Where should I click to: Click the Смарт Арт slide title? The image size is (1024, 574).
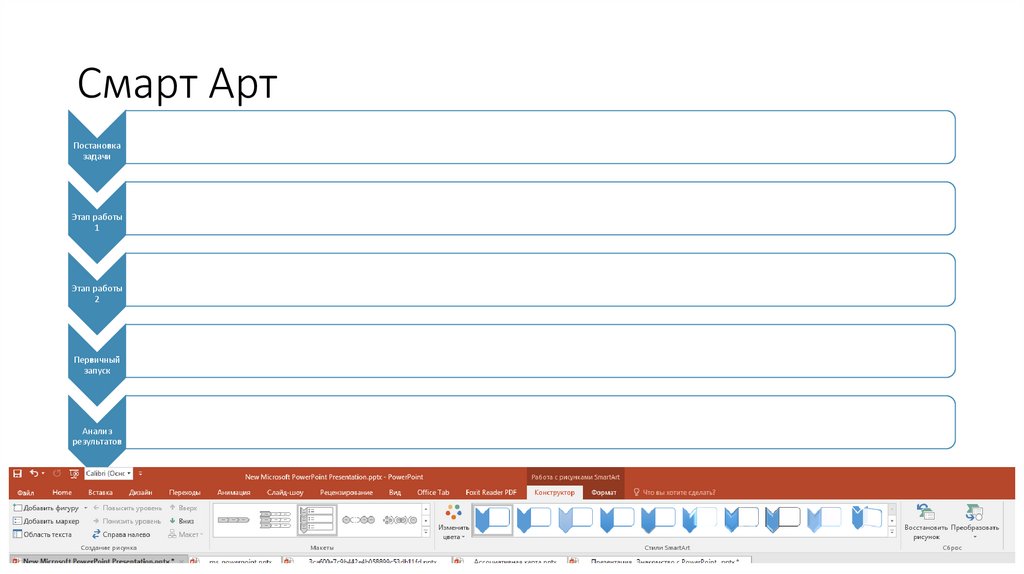pyautogui.click(x=177, y=84)
